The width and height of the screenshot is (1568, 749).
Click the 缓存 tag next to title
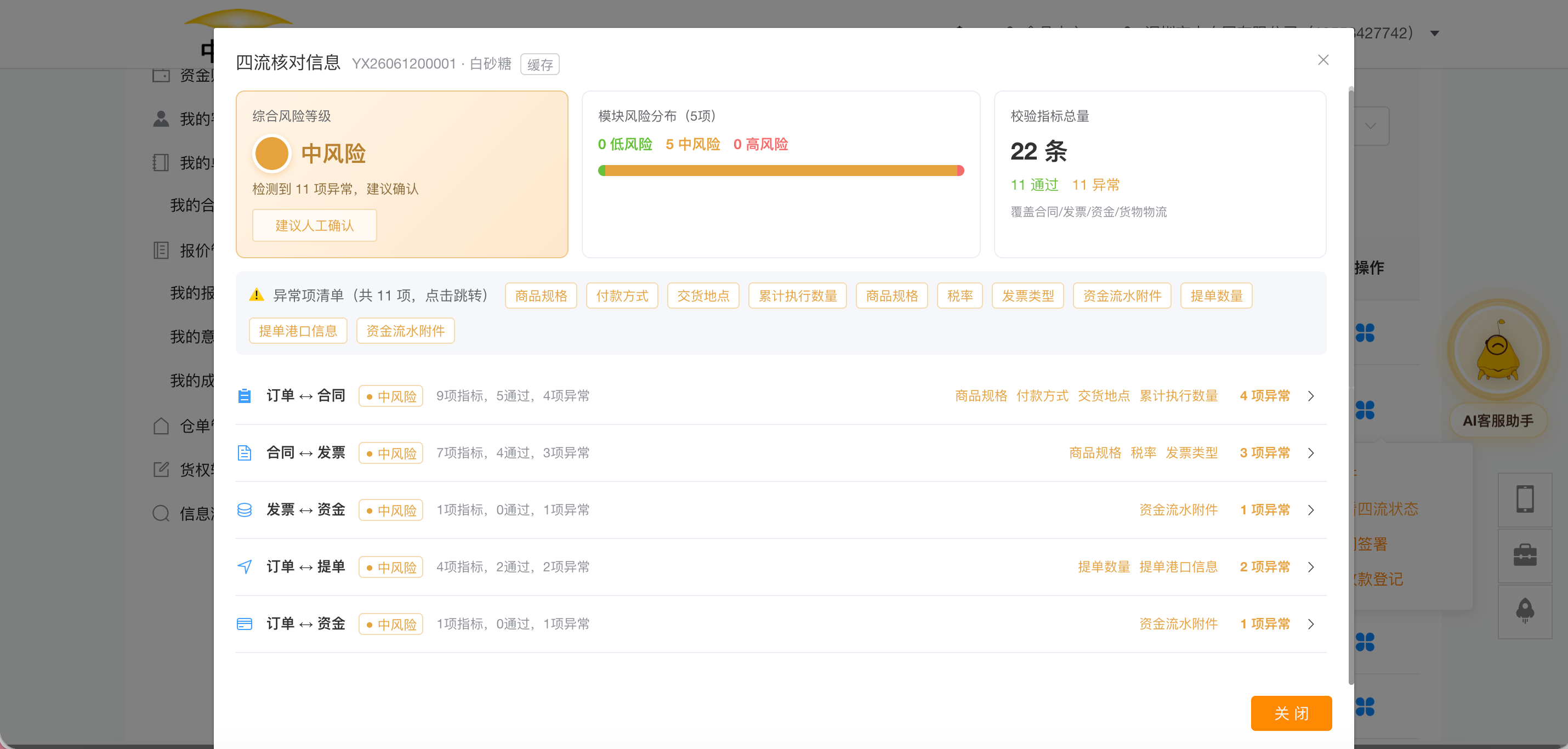point(540,65)
